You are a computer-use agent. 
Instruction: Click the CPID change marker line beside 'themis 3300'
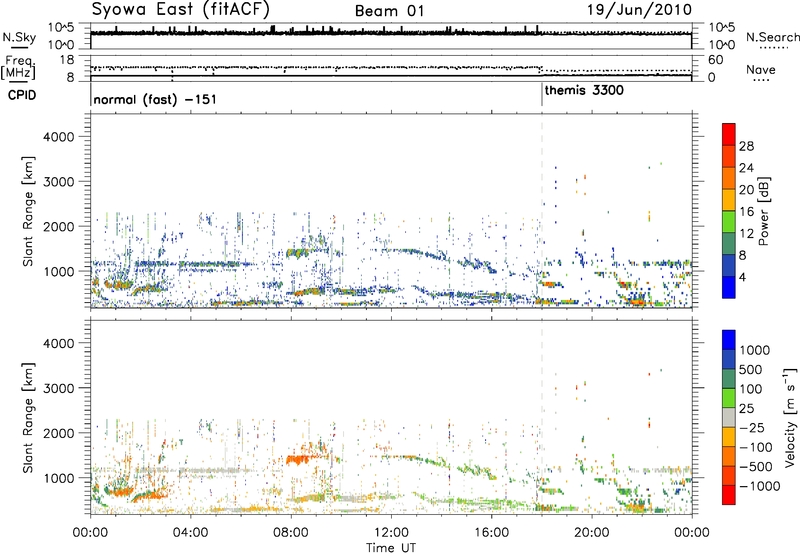(x=542, y=95)
